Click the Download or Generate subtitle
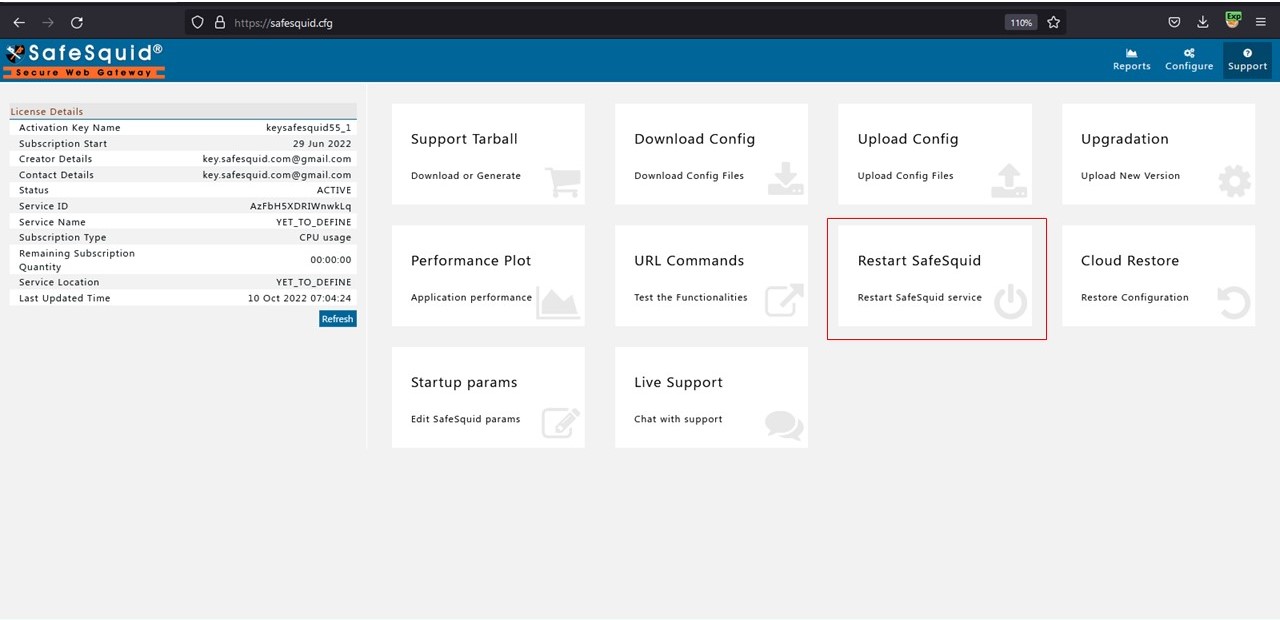This screenshot has height=620, width=1280. (x=466, y=176)
